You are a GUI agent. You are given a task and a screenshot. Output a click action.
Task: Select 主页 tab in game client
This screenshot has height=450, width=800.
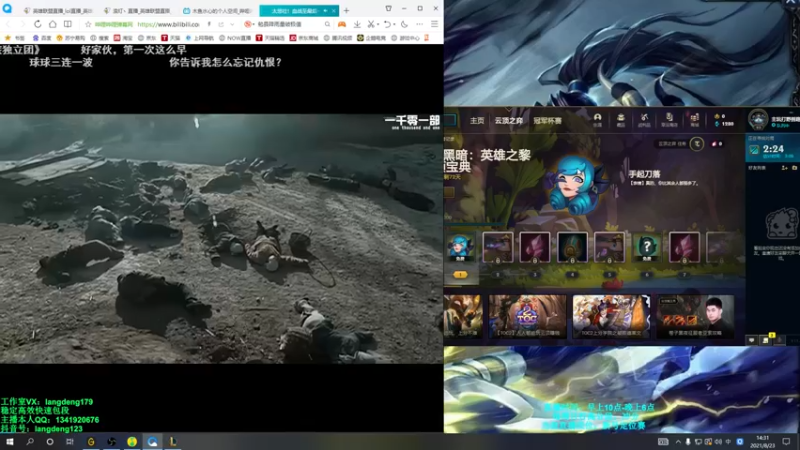(477, 121)
